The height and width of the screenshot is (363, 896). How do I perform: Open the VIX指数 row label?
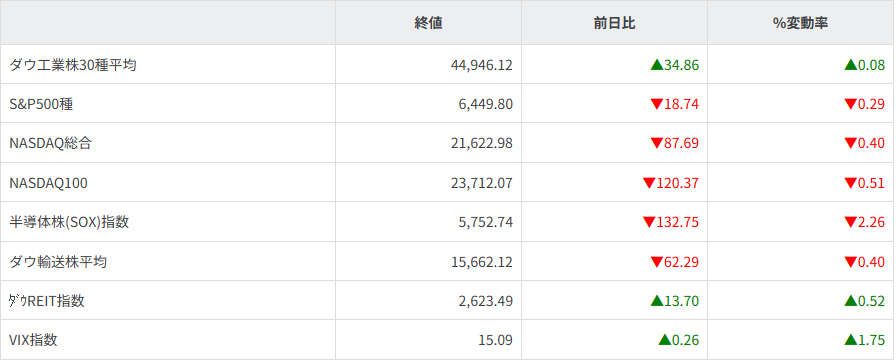coord(34,340)
